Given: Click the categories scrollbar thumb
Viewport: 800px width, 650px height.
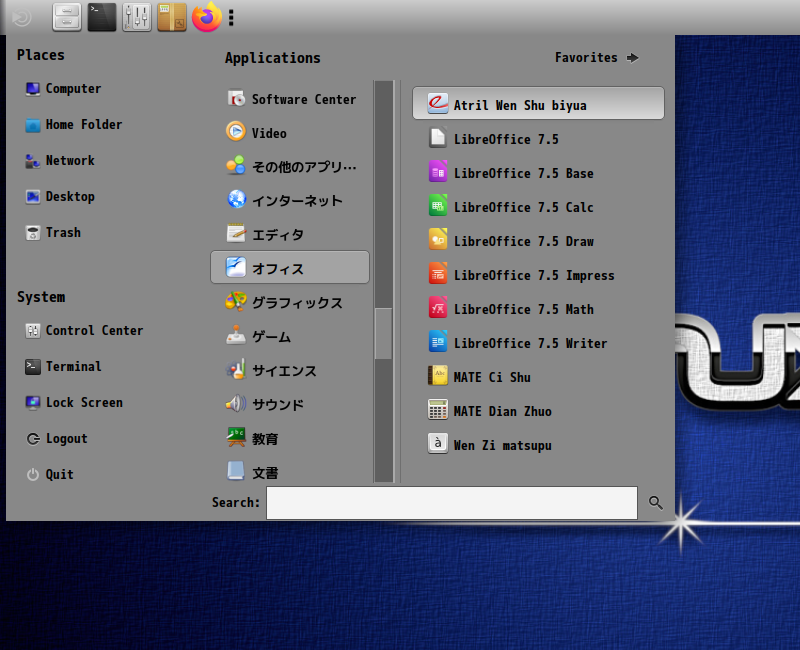Looking at the screenshot, I should 384,334.
